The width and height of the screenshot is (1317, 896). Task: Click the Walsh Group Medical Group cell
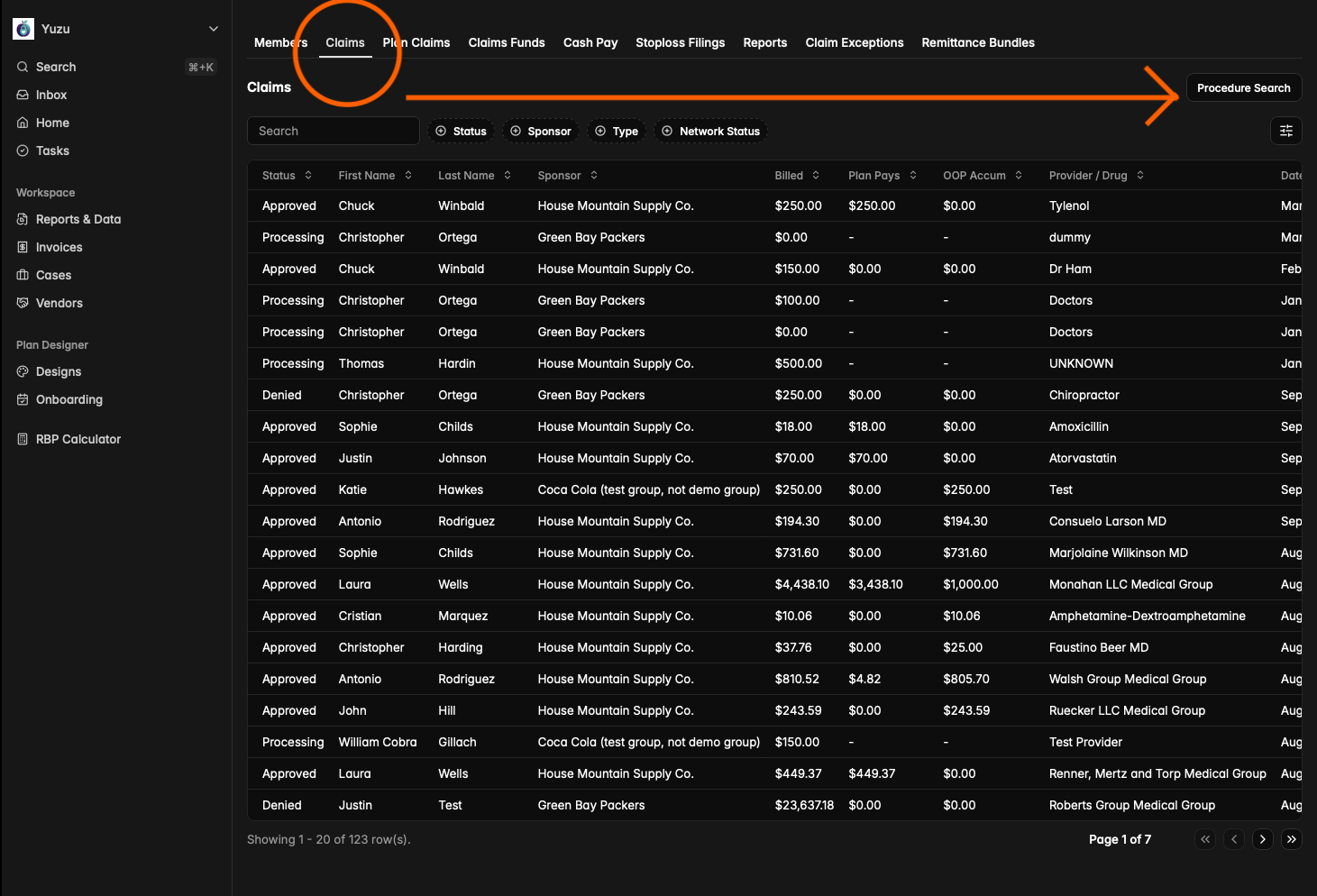pyautogui.click(x=1128, y=679)
